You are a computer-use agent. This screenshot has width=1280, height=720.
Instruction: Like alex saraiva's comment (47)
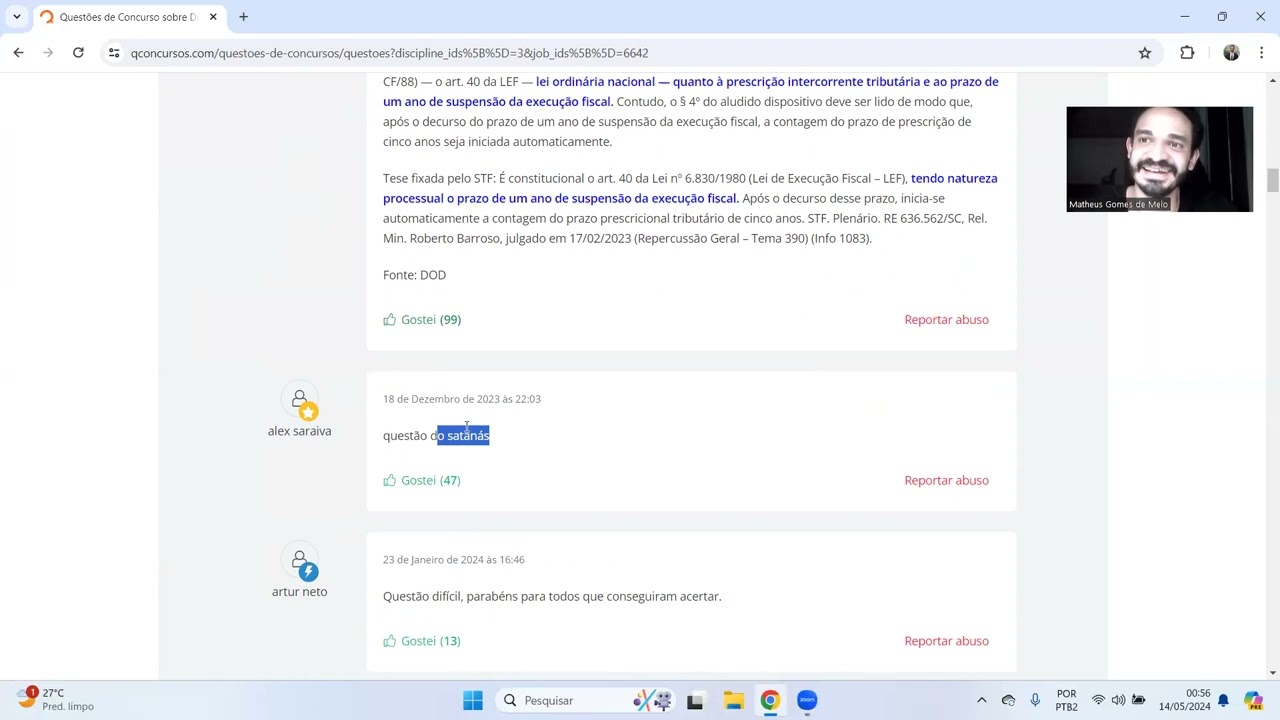[x=421, y=480]
